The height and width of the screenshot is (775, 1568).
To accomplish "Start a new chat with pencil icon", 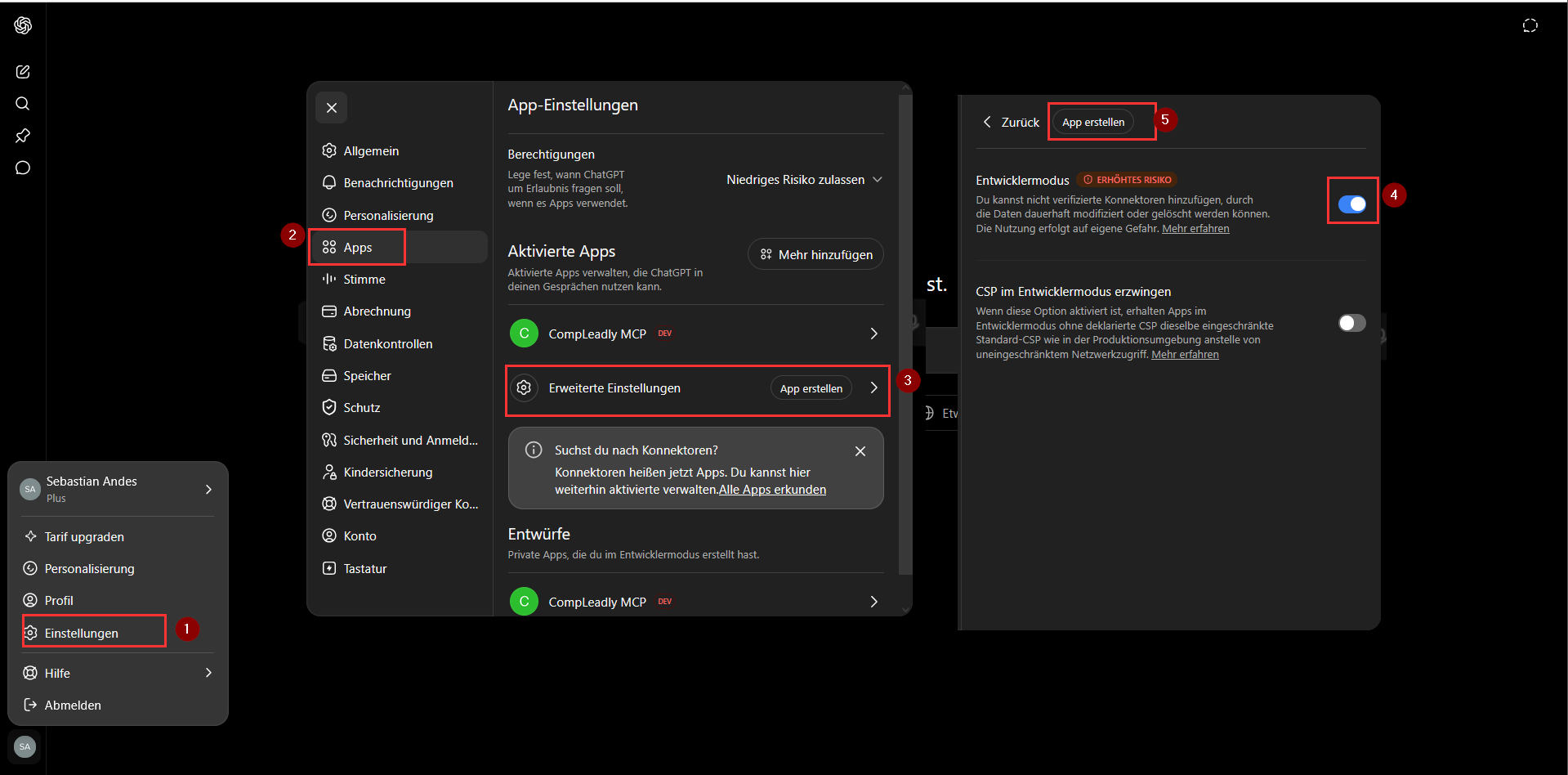I will [x=23, y=72].
